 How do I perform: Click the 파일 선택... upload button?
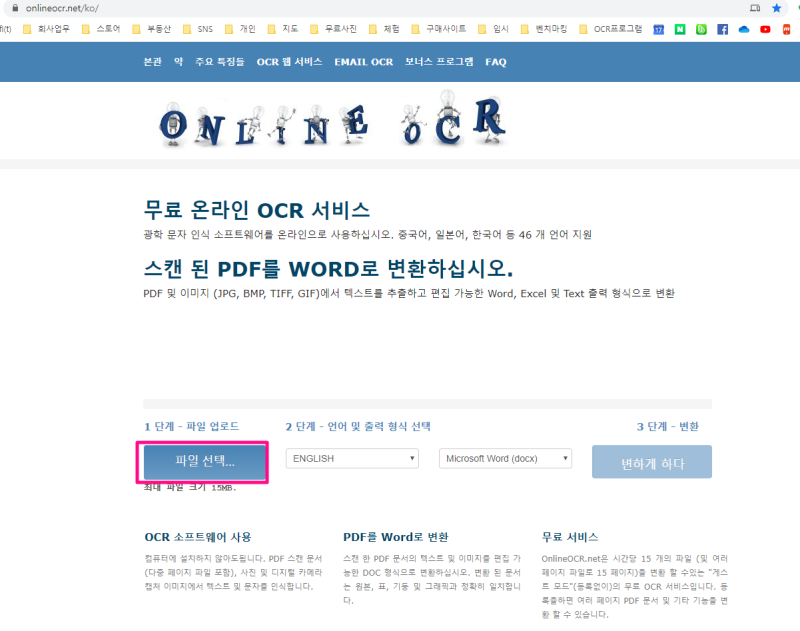tap(205, 462)
